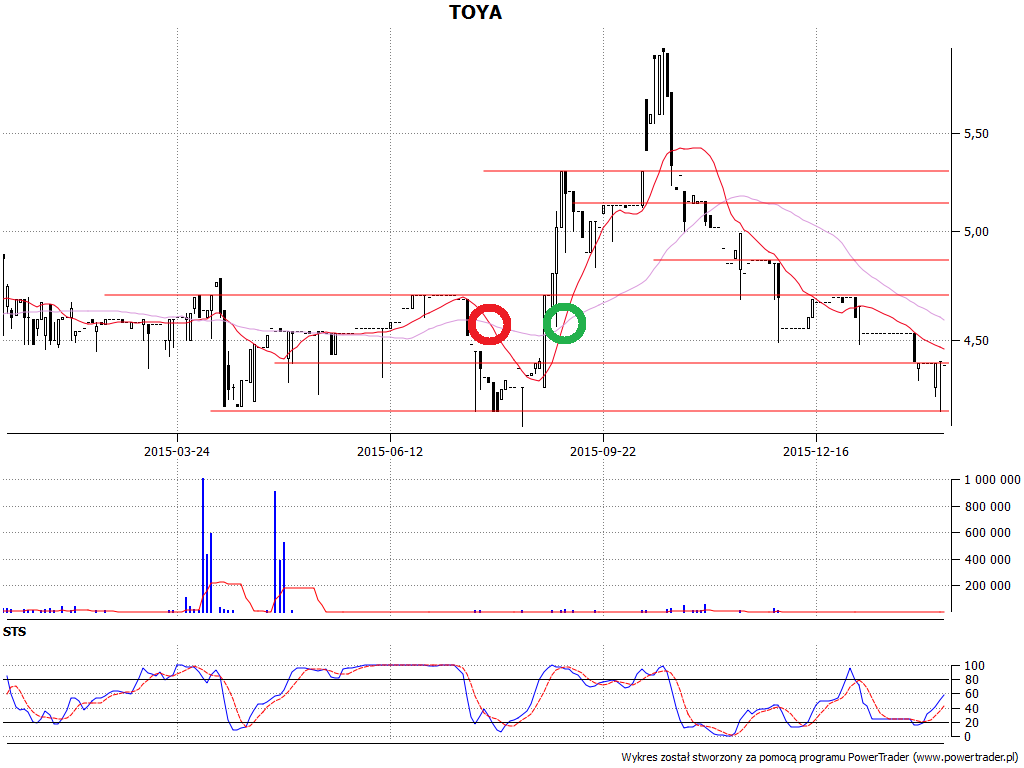Click the 600 000 volume axis label
The height and width of the screenshot is (768, 1024).
click(x=987, y=533)
